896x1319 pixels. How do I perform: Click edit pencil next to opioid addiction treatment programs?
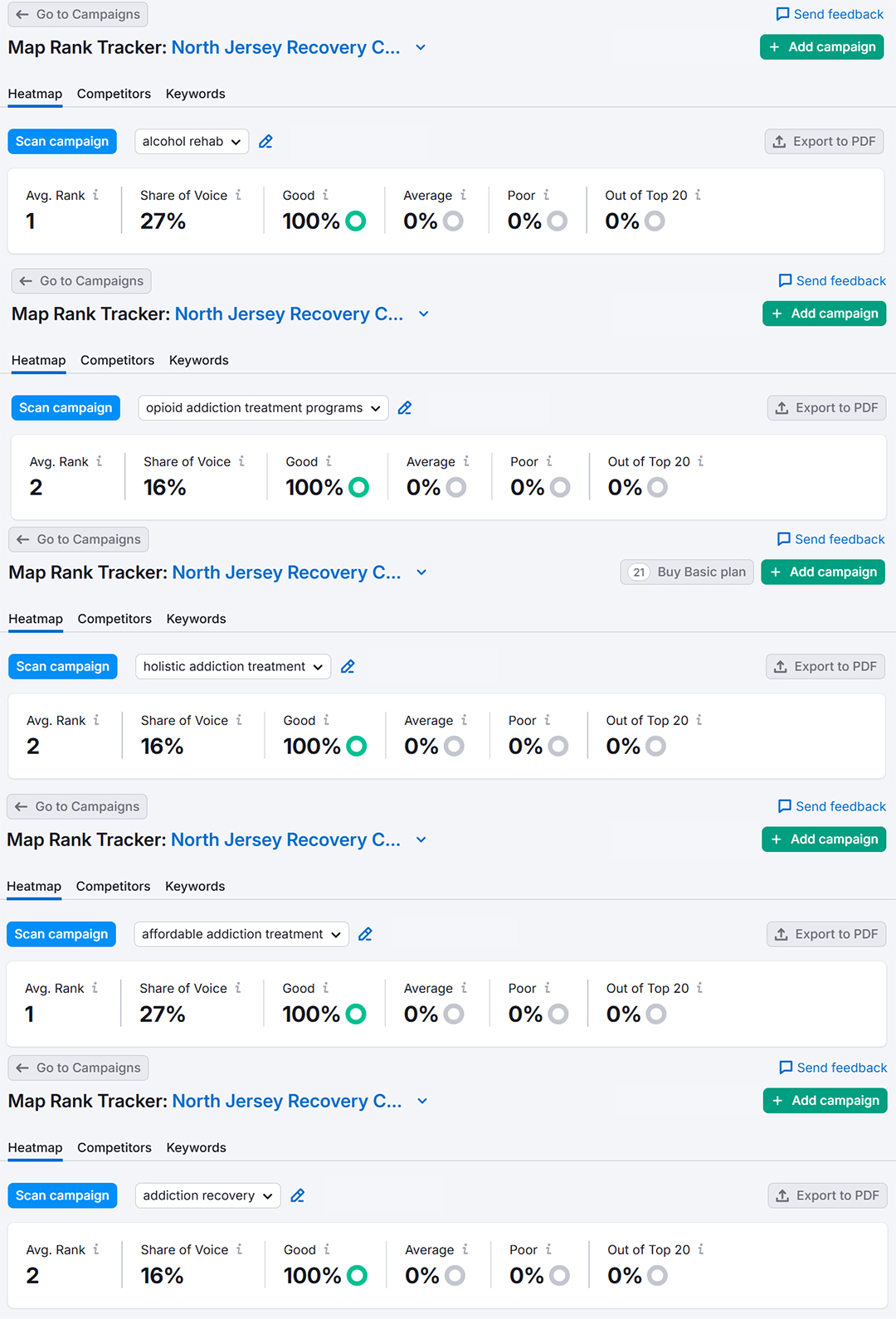click(405, 408)
